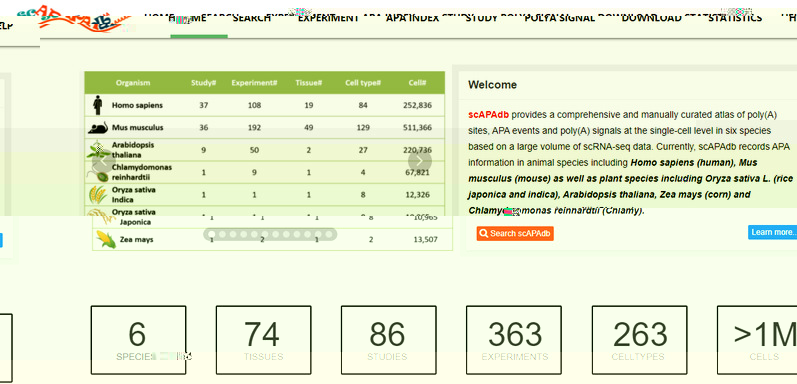Click the Welcome panel heading
The width and height of the screenshot is (797, 384).
(x=493, y=85)
